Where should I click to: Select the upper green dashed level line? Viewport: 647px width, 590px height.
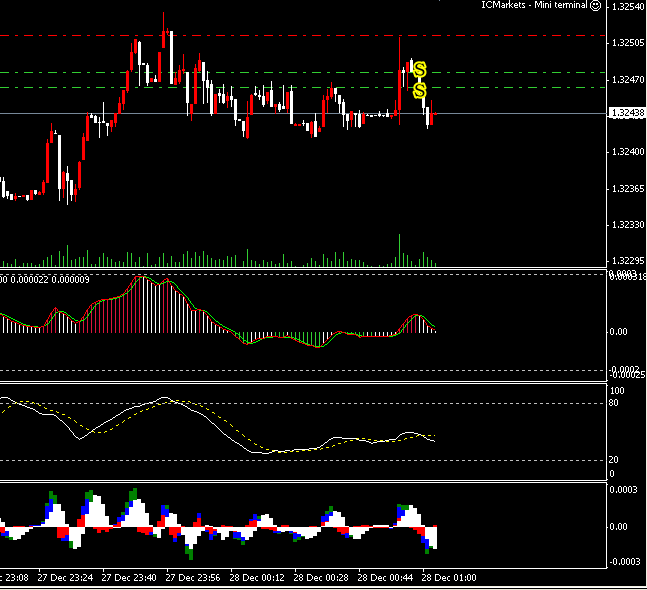[x=303, y=73]
